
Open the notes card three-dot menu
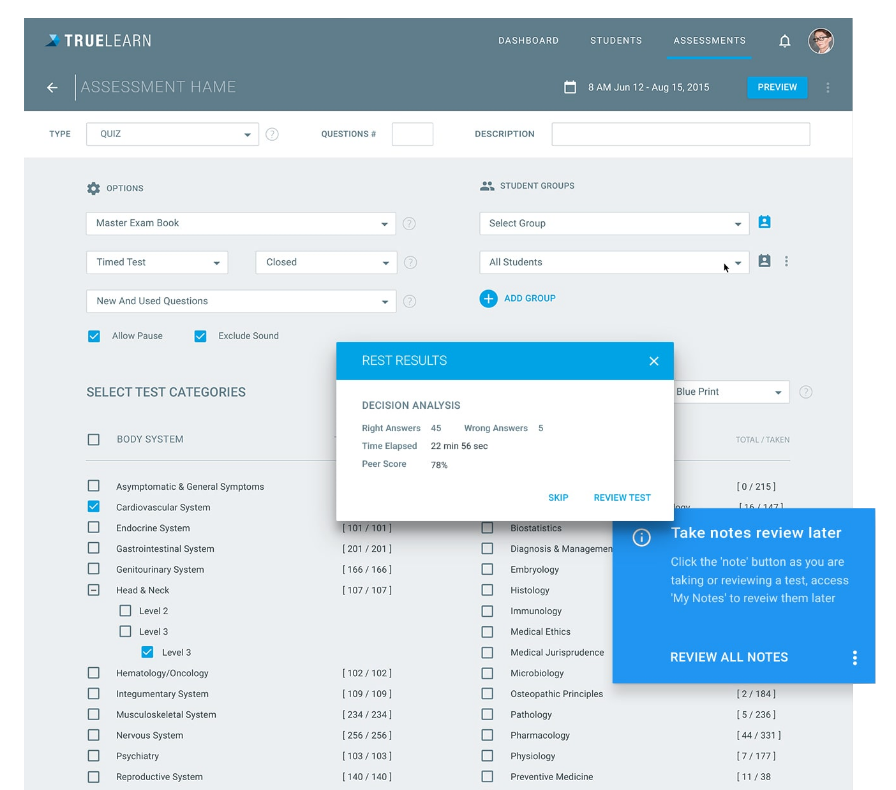click(854, 658)
